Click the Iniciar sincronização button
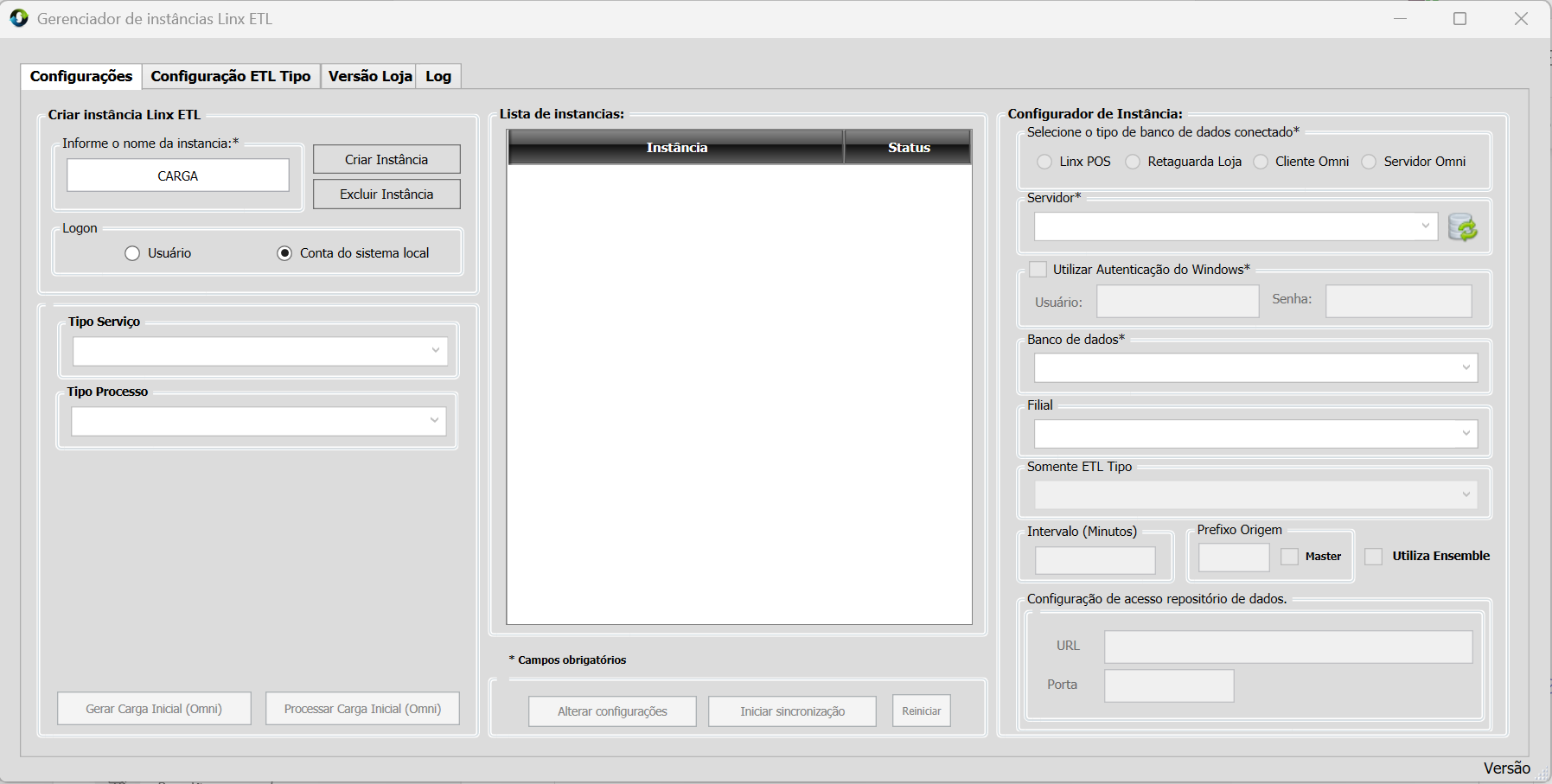1552x784 pixels. [x=793, y=711]
